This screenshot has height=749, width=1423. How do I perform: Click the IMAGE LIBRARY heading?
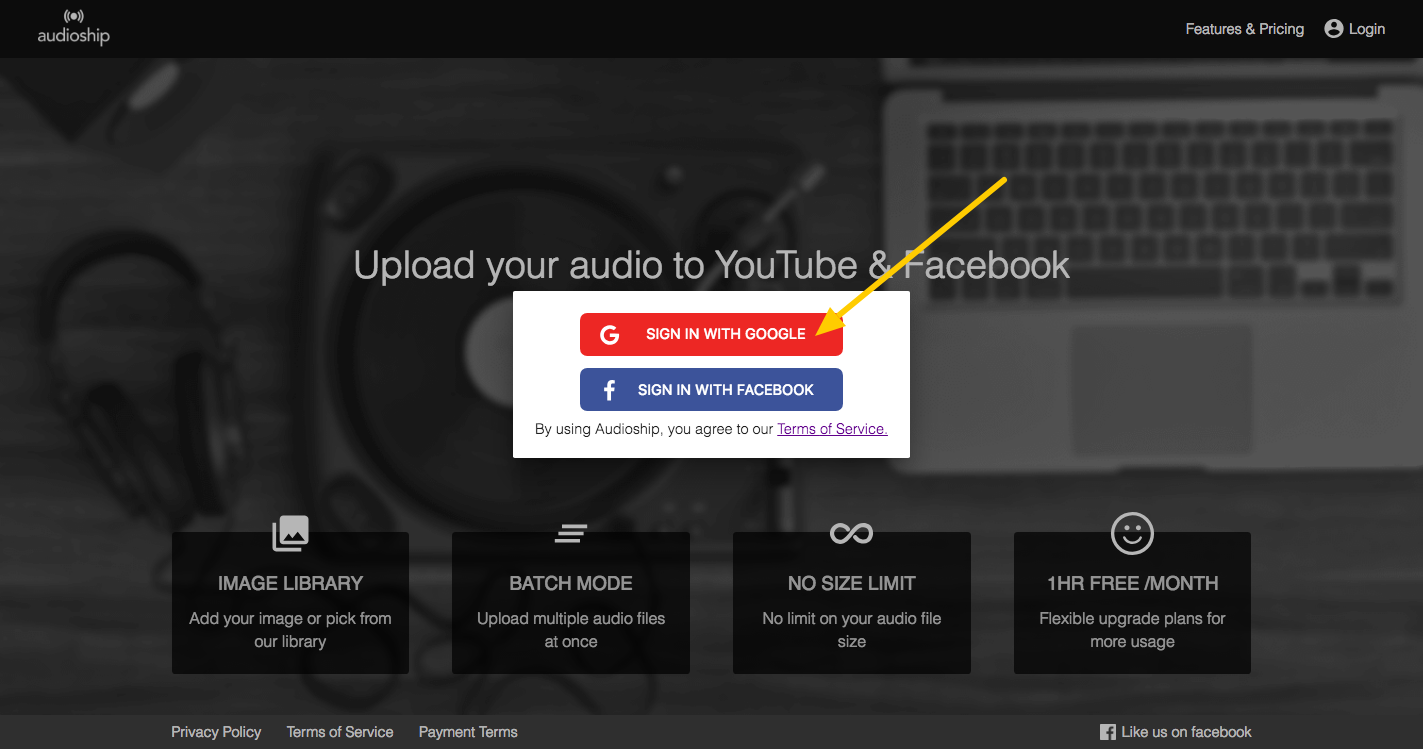[x=290, y=583]
